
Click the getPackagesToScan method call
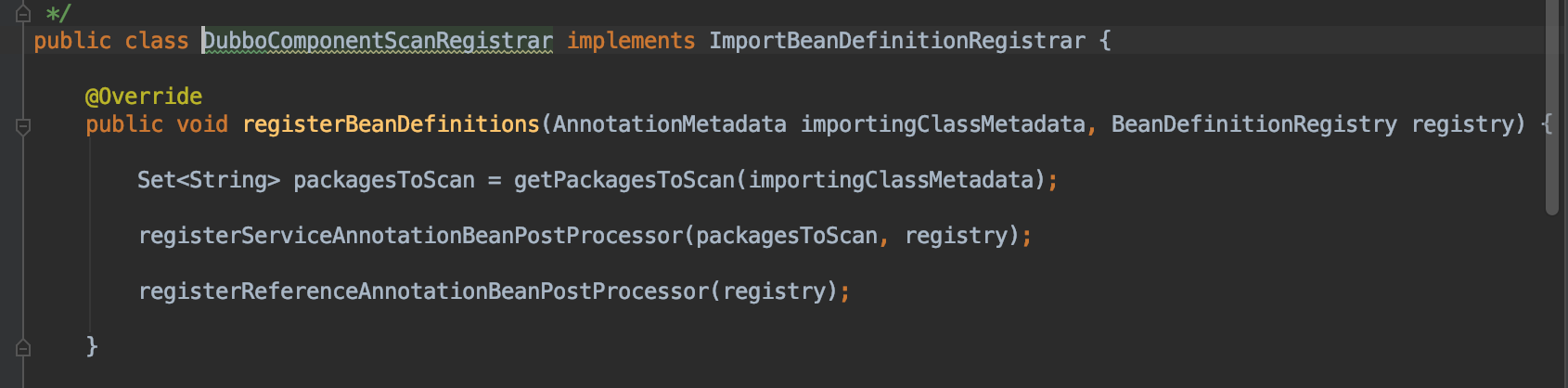point(623,180)
